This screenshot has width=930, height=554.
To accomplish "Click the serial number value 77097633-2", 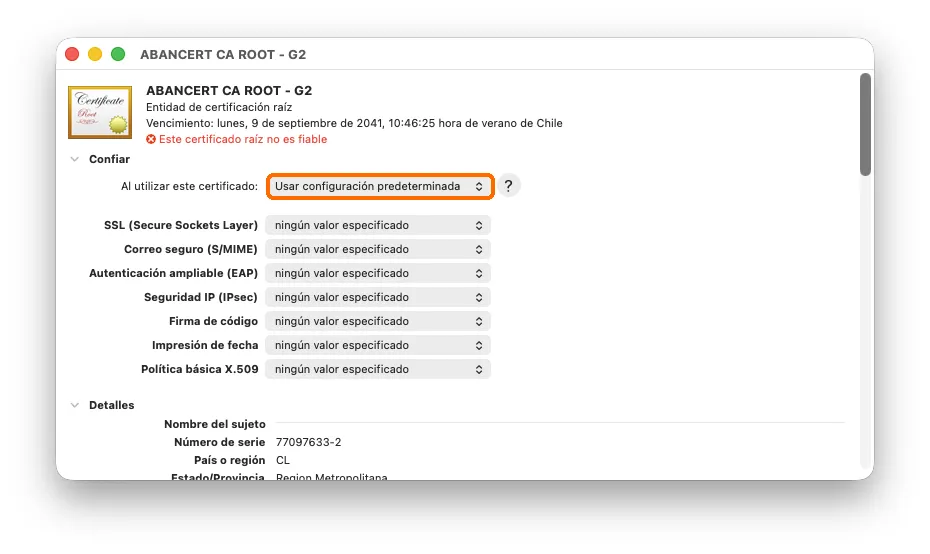I will point(308,442).
